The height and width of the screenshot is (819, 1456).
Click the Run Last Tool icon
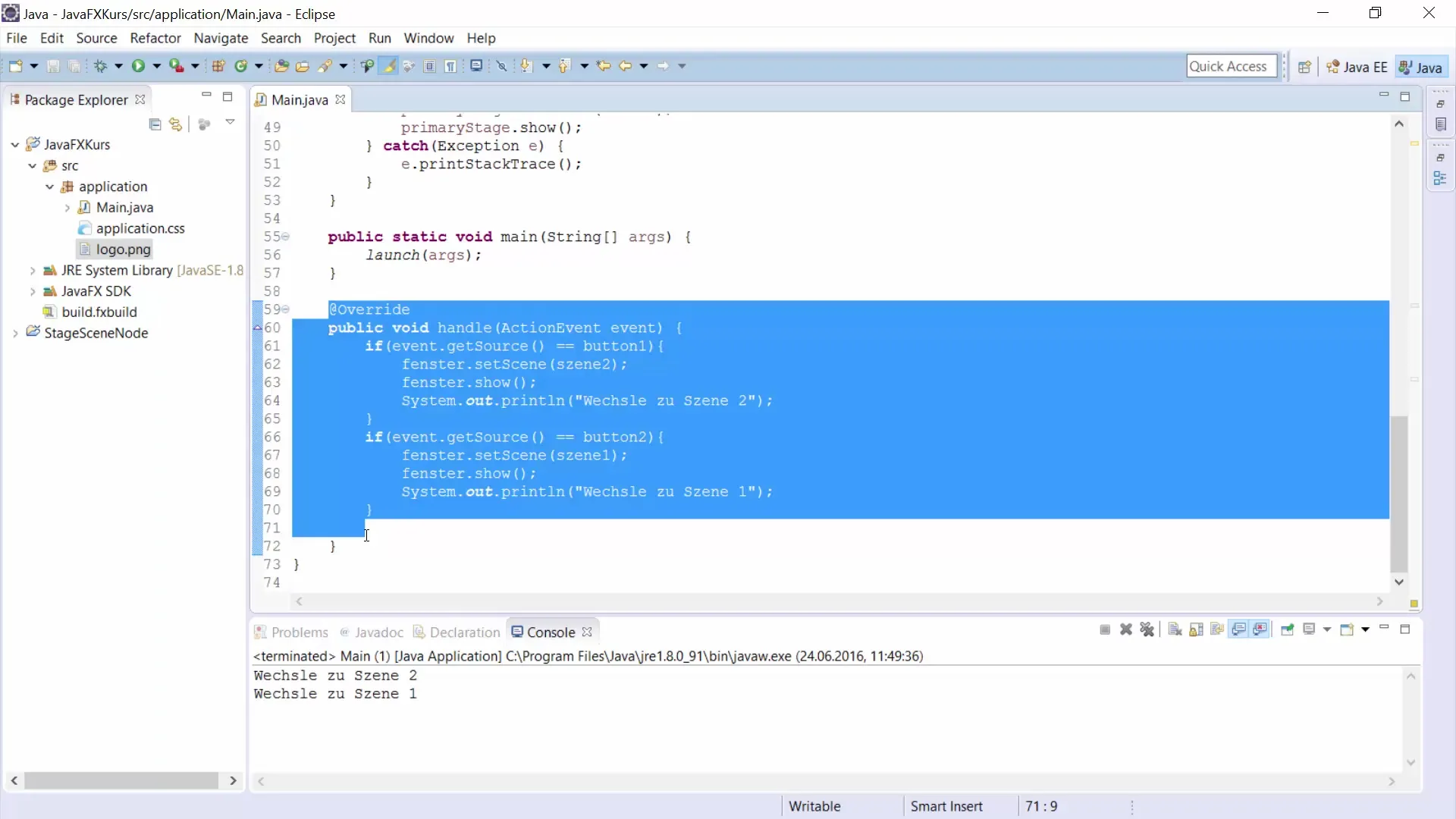click(176, 67)
